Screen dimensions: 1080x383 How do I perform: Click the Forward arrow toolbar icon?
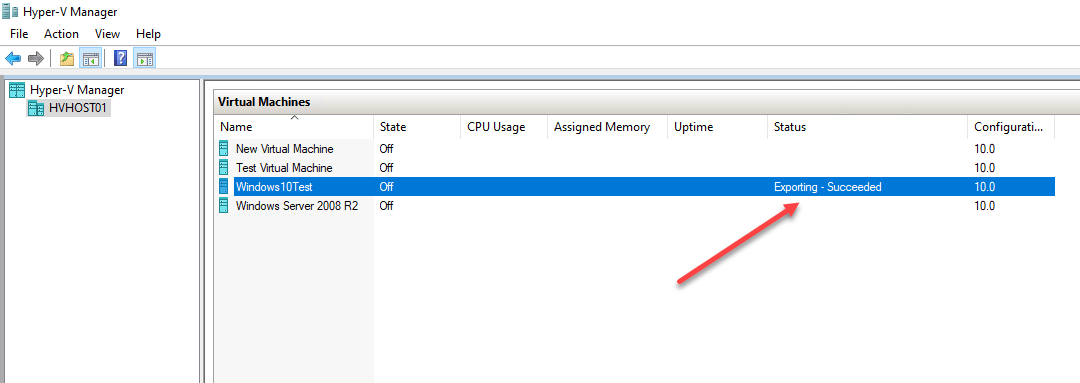click(x=35, y=59)
